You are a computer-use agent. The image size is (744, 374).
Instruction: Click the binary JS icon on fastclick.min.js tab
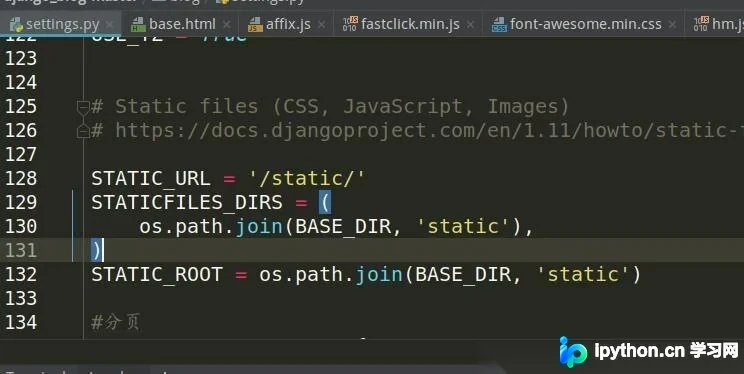click(x=350, y=24)
